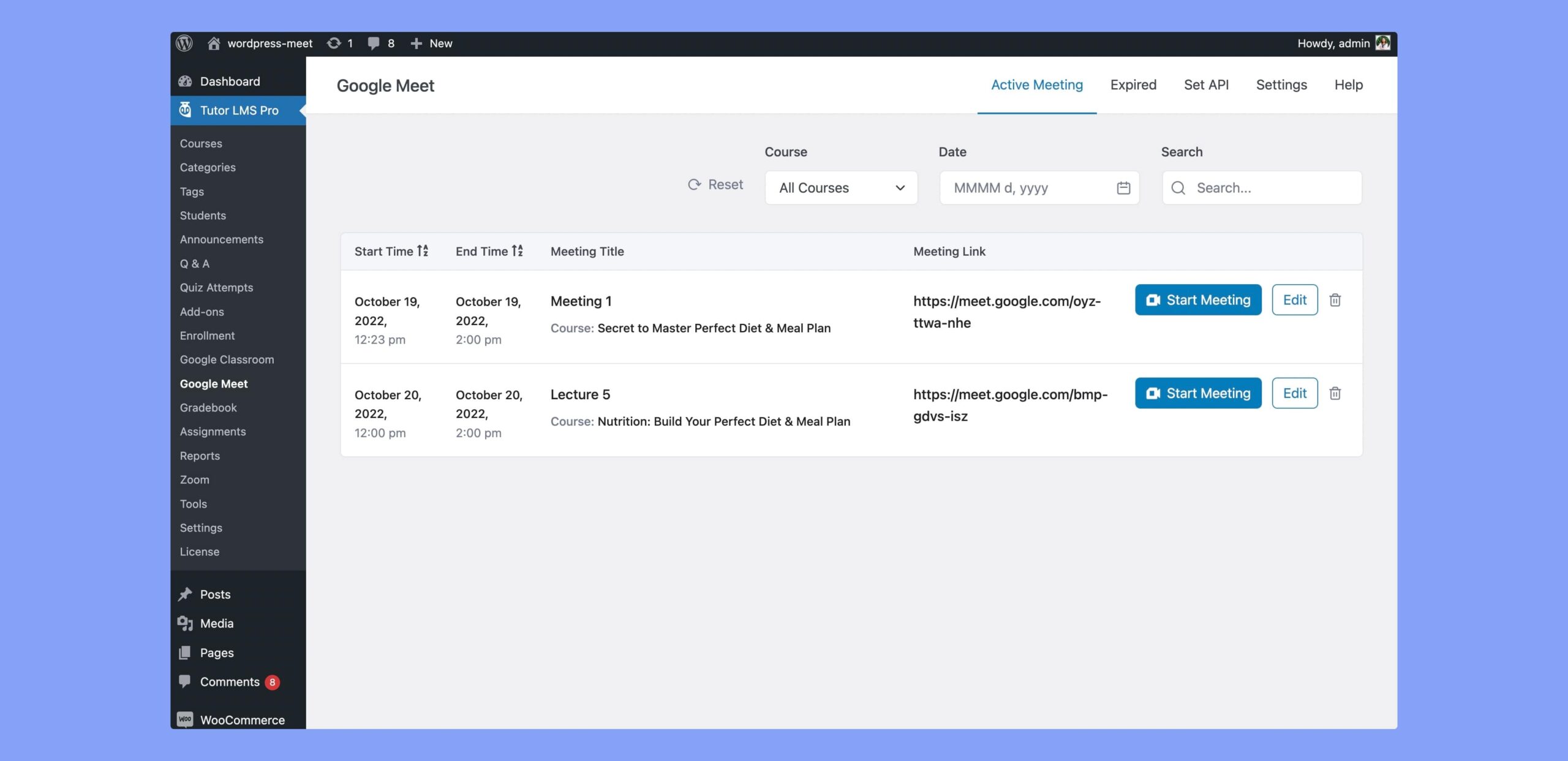Click the updates icon with count 1

pos(334,43)
